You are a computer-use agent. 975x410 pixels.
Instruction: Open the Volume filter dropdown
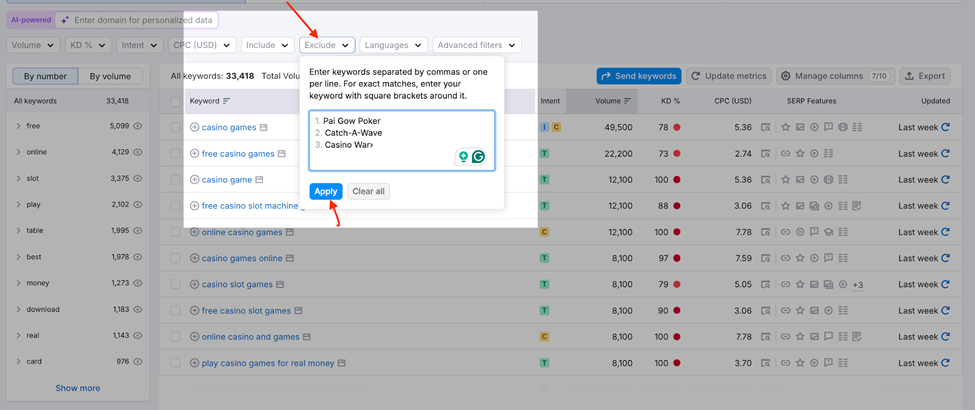click(34, 45)
